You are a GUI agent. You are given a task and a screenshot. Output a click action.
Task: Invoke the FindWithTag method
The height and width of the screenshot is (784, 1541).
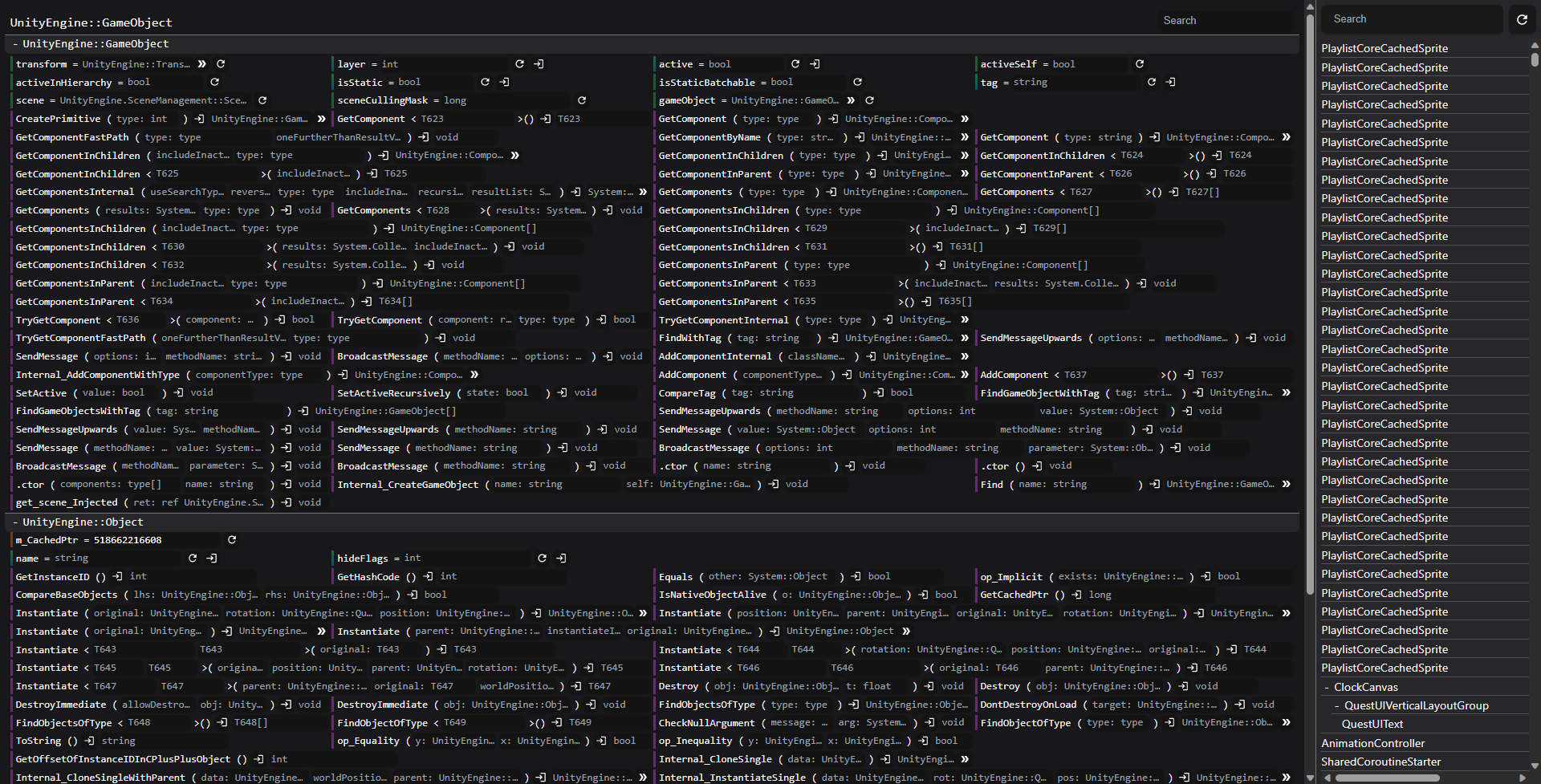coord(833,338)
